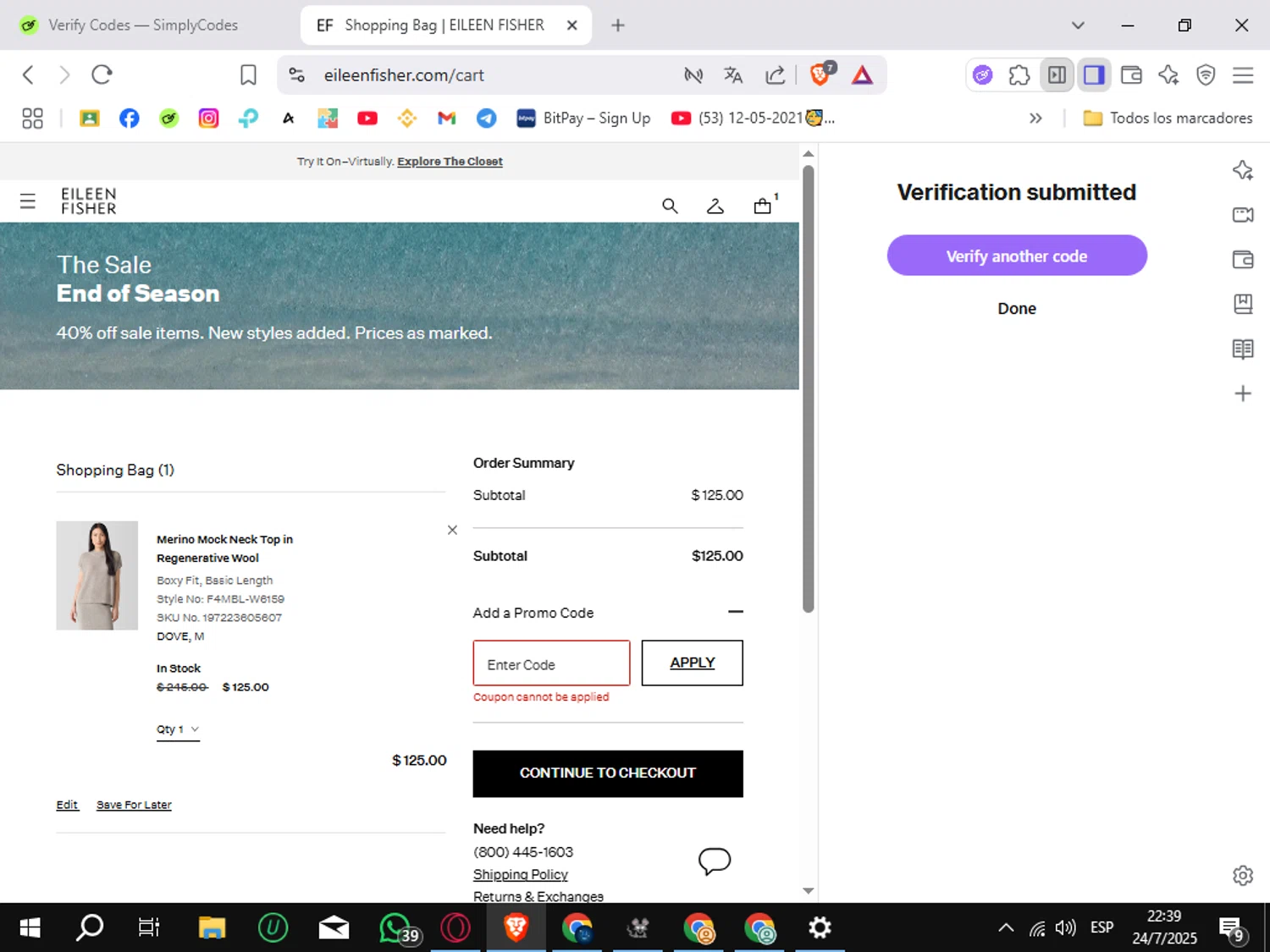Click the share page icon
The height and width of the screenshot is (952, 1270).
775,75
